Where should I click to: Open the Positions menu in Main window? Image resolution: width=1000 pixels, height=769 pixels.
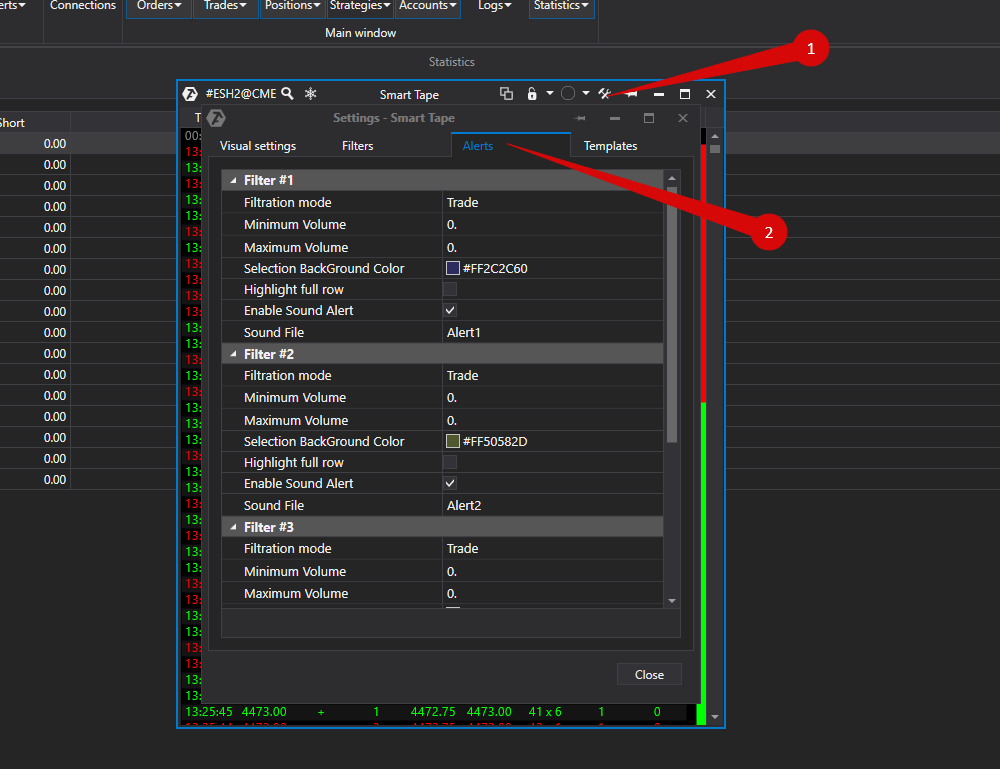click(x=293, y=6)
